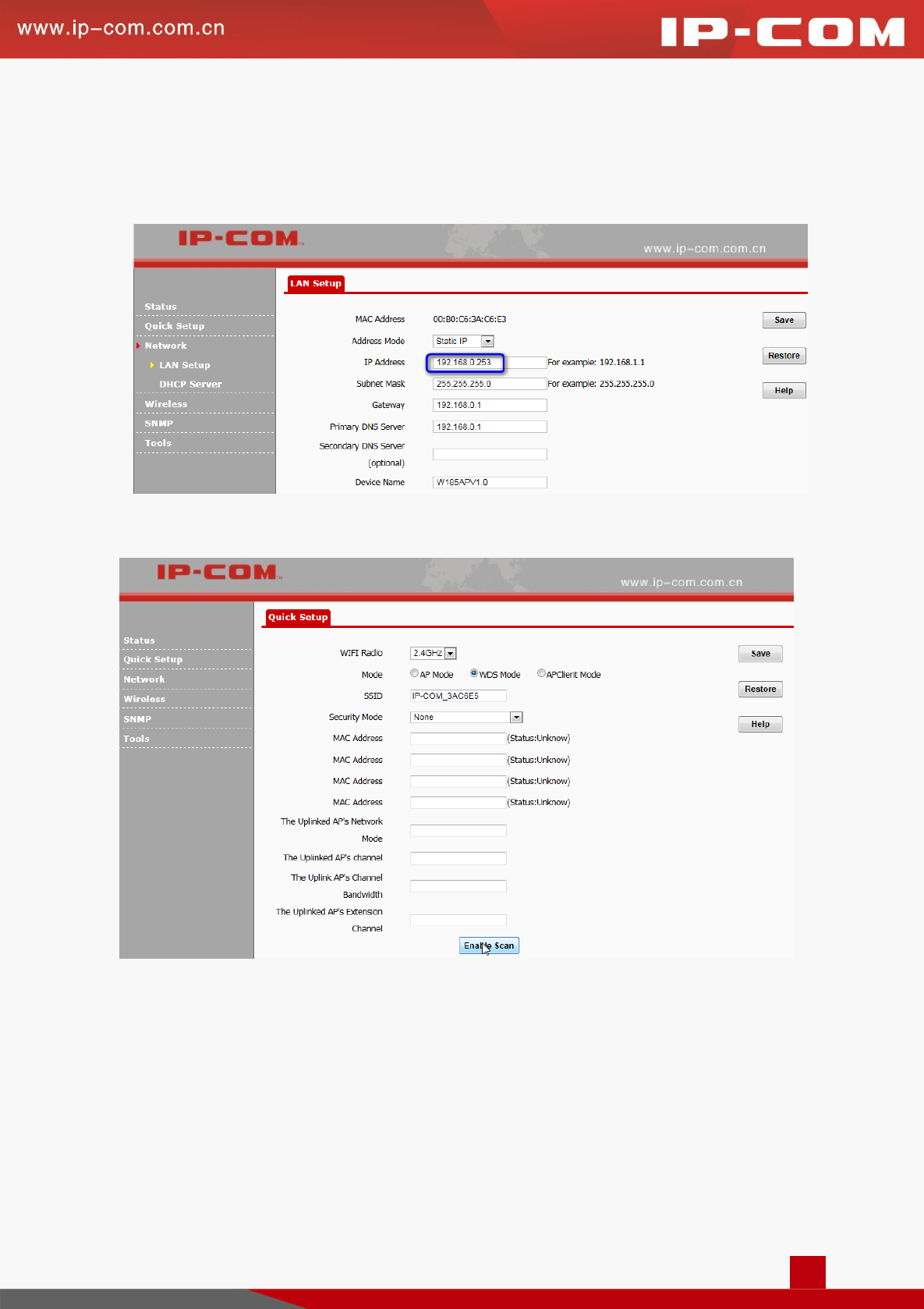Click the large IP-COM logo in page header

782,32
